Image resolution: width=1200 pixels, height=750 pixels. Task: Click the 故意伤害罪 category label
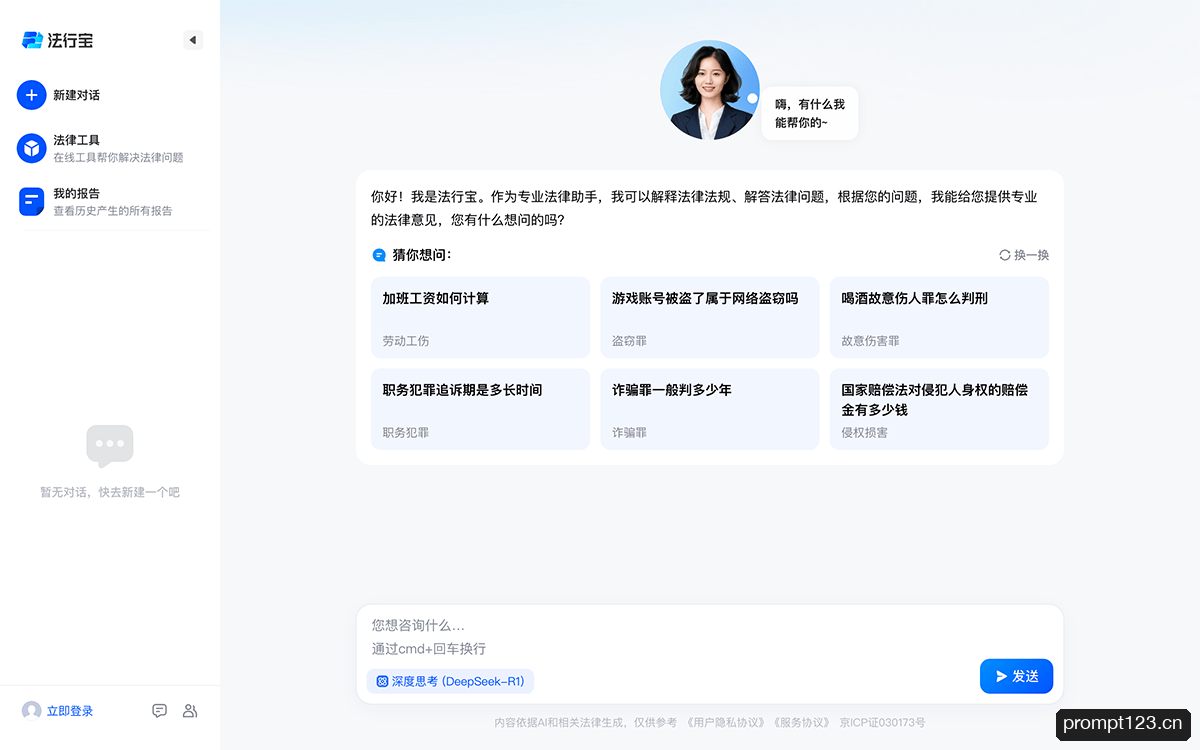pos(871,341)
